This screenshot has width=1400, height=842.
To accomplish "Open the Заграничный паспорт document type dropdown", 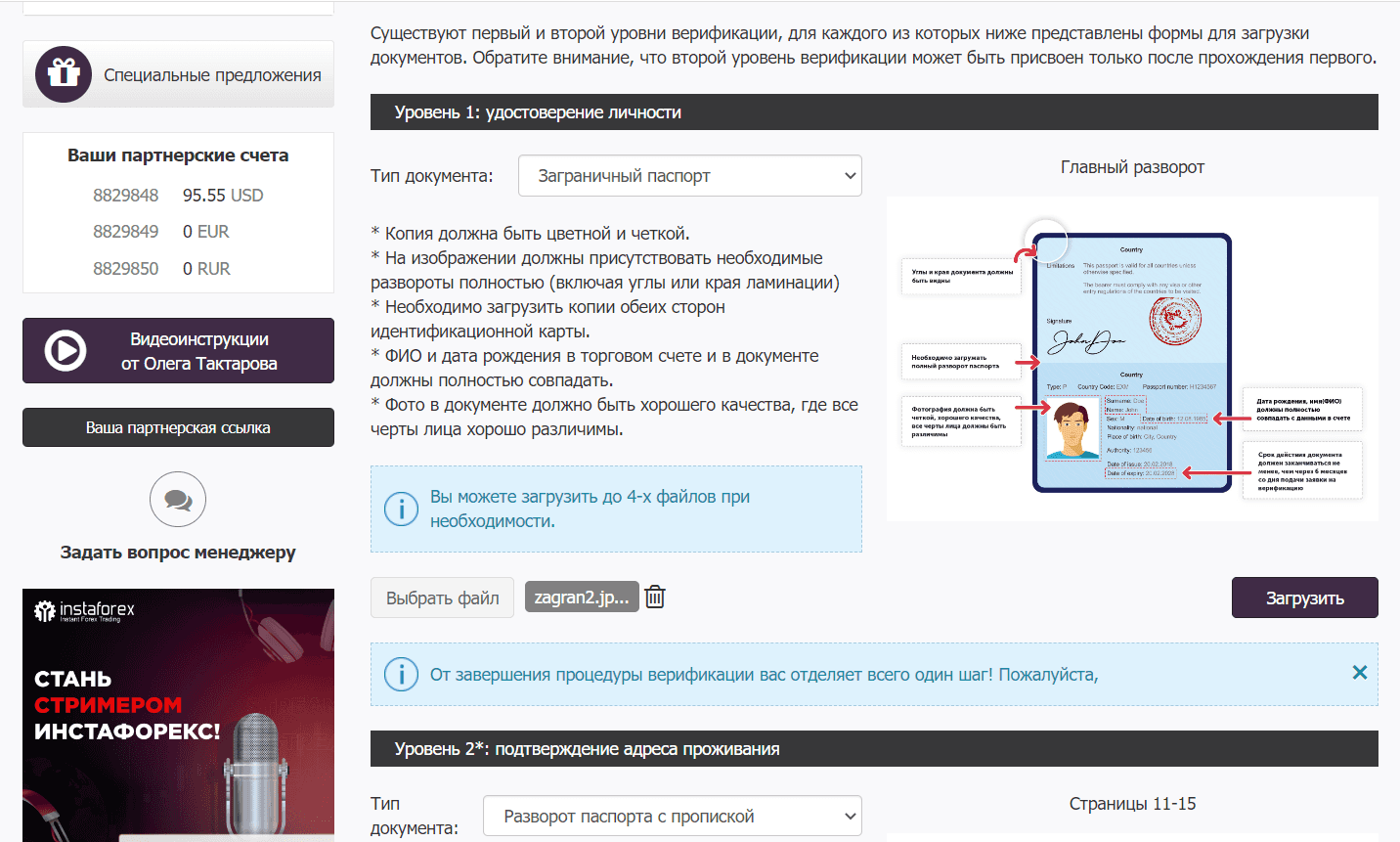I will (x=690, y=176).
